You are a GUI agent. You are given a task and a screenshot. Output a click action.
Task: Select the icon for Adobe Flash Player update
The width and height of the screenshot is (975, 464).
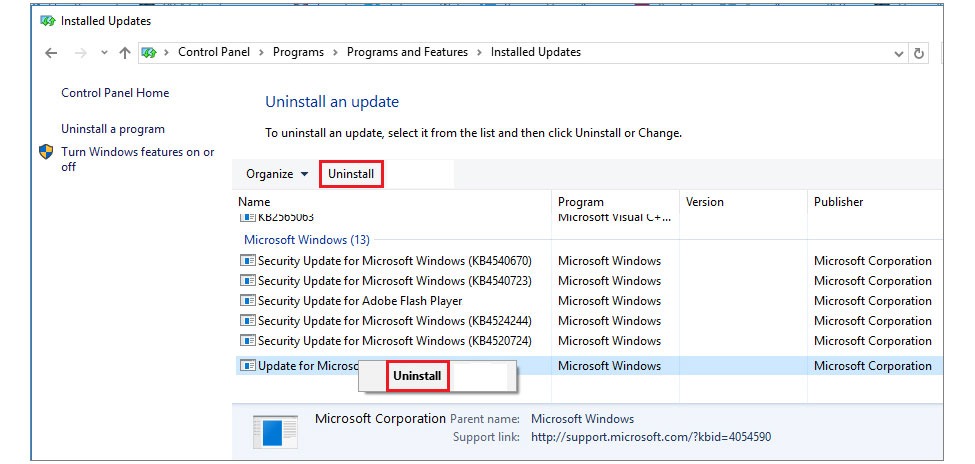click(247, 300)
